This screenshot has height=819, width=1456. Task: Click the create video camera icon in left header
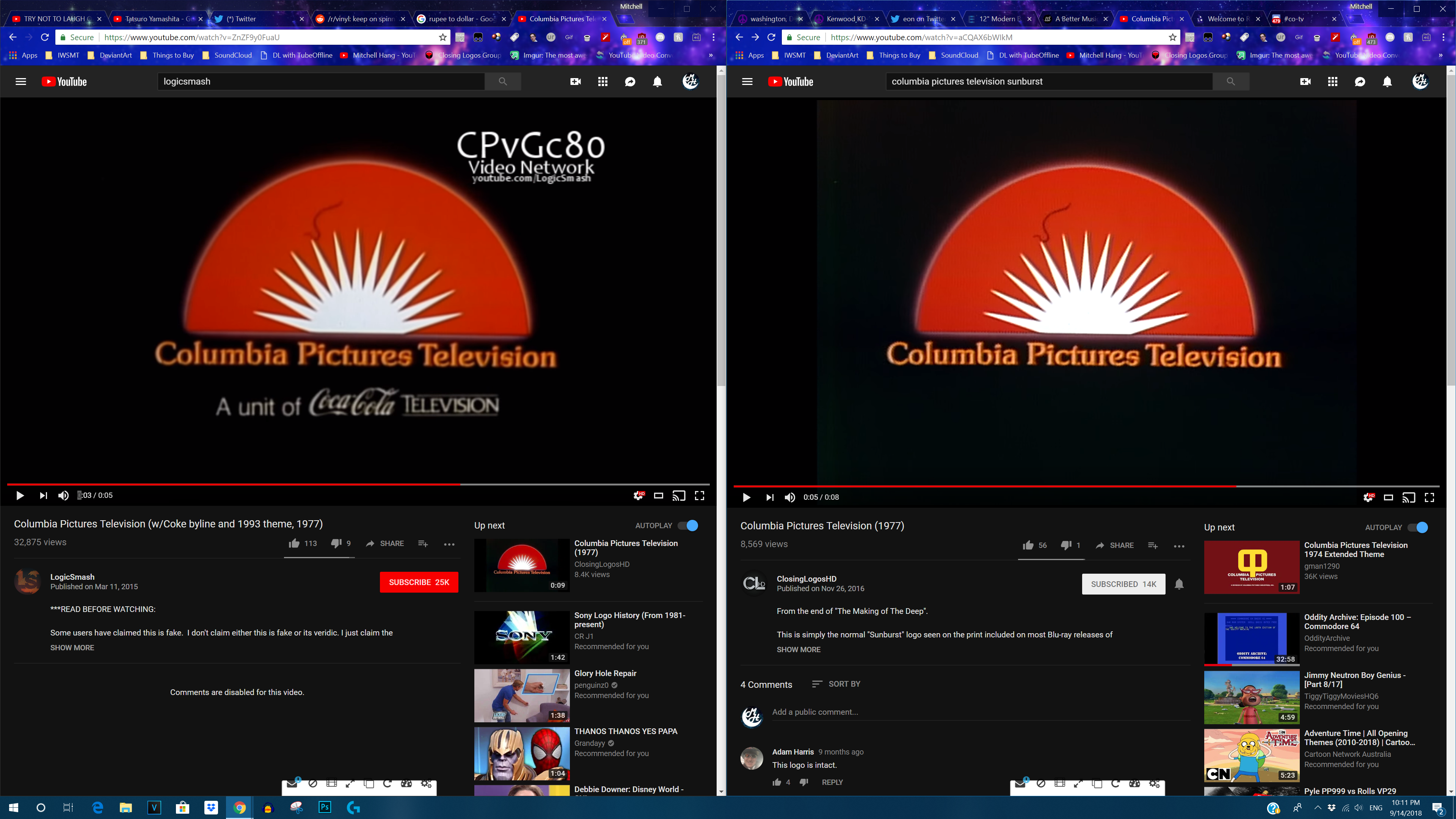576,82
